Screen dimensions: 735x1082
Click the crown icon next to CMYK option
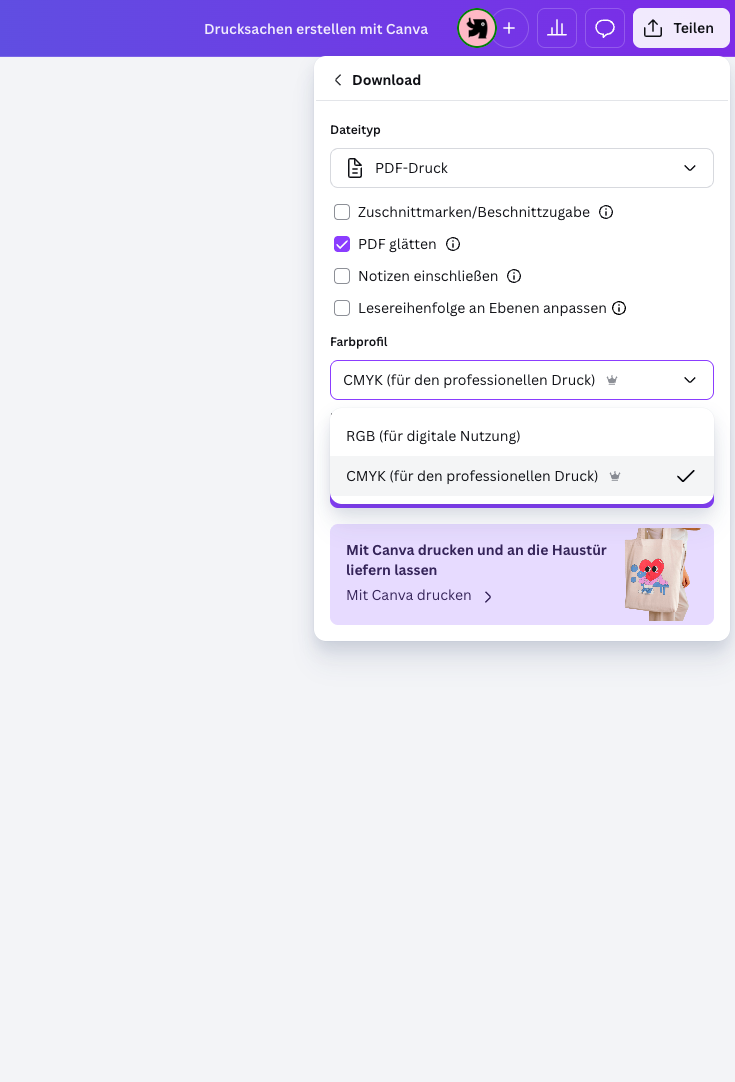(614, 476)
